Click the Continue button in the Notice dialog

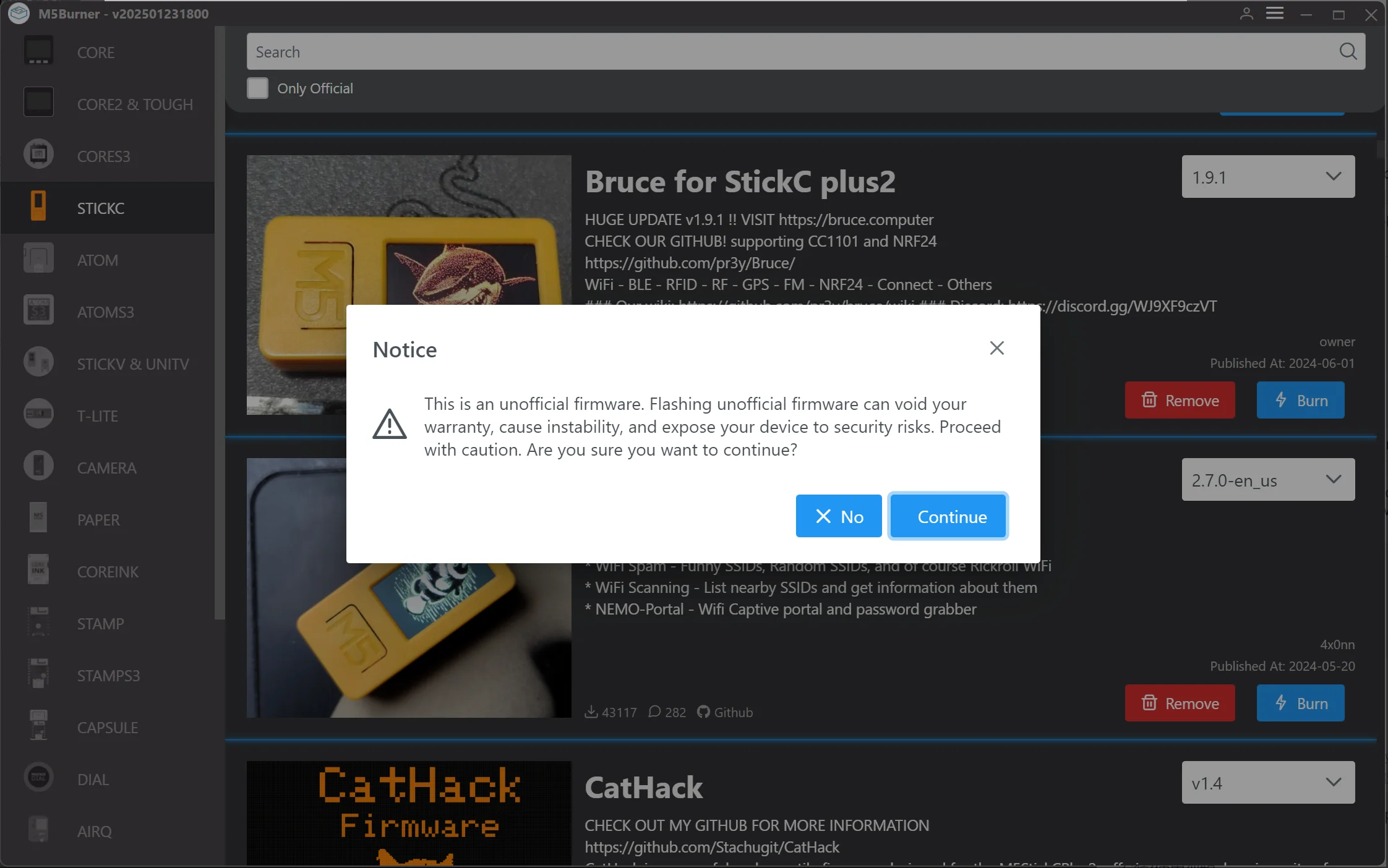[948, 516]
